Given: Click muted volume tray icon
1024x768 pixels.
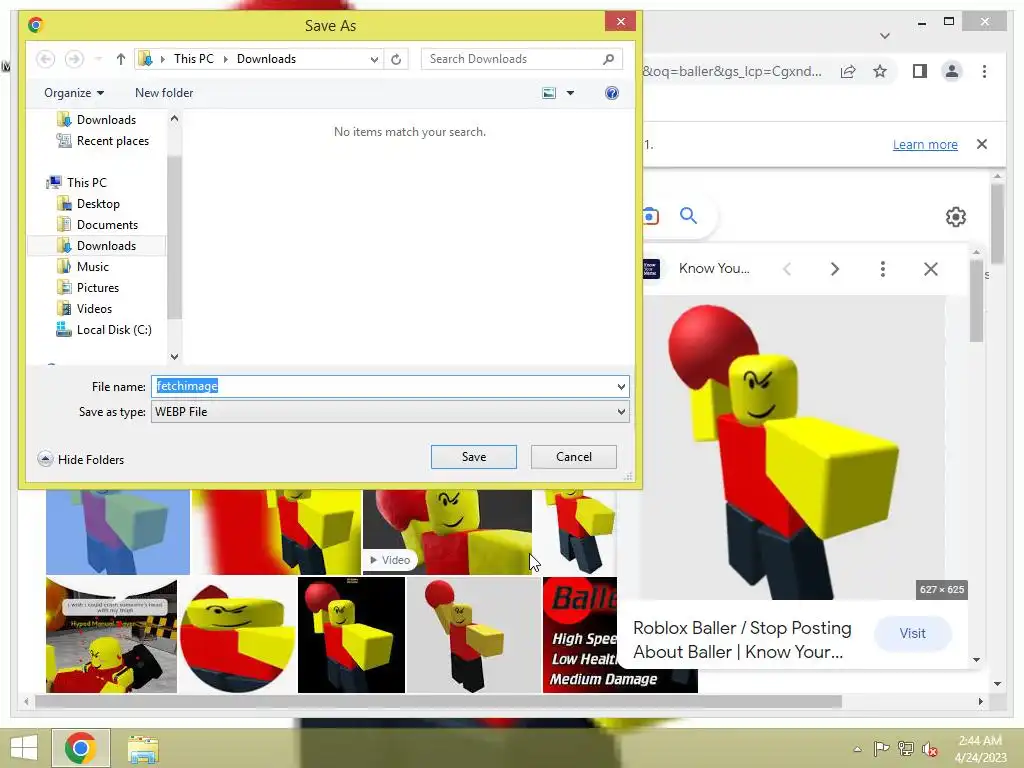Looking at the screenshot, I should point(929,748).
